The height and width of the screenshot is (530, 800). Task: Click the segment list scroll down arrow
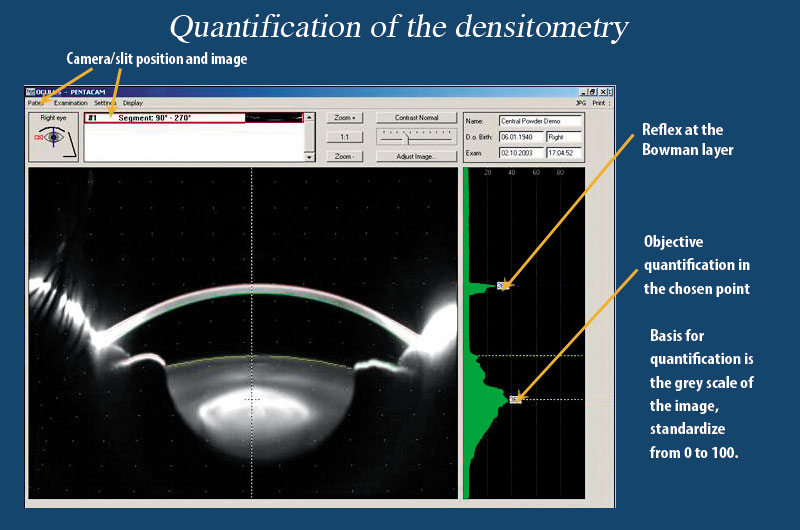click(x=309, y=157)
